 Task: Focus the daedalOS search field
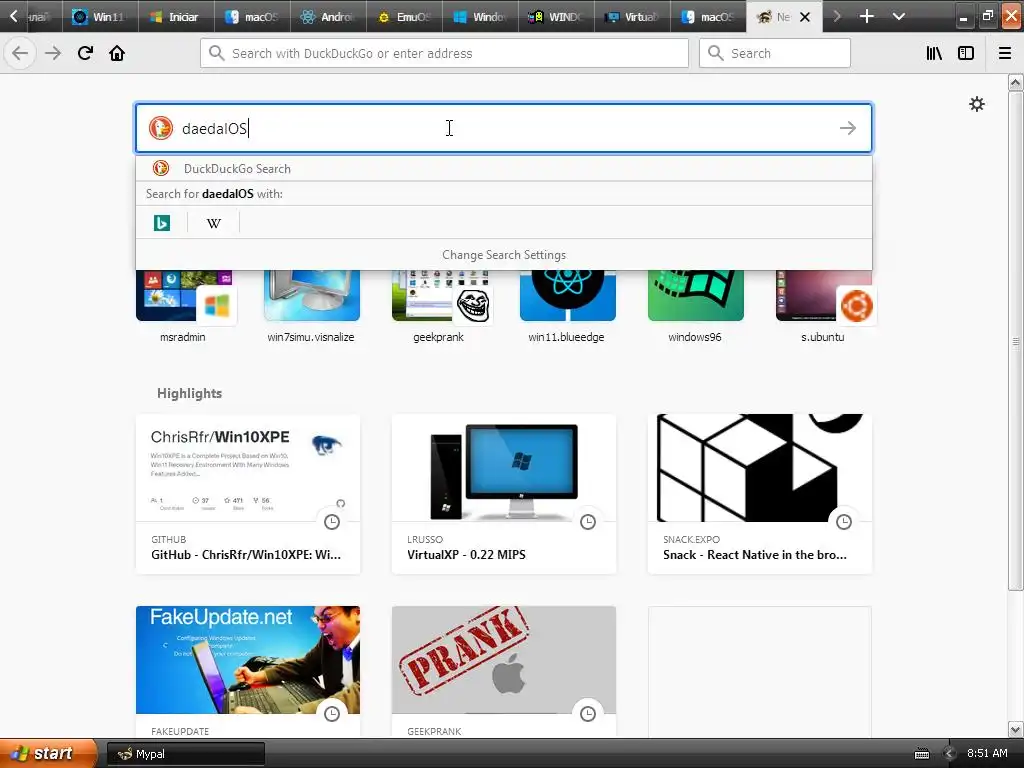coord(504,128)
